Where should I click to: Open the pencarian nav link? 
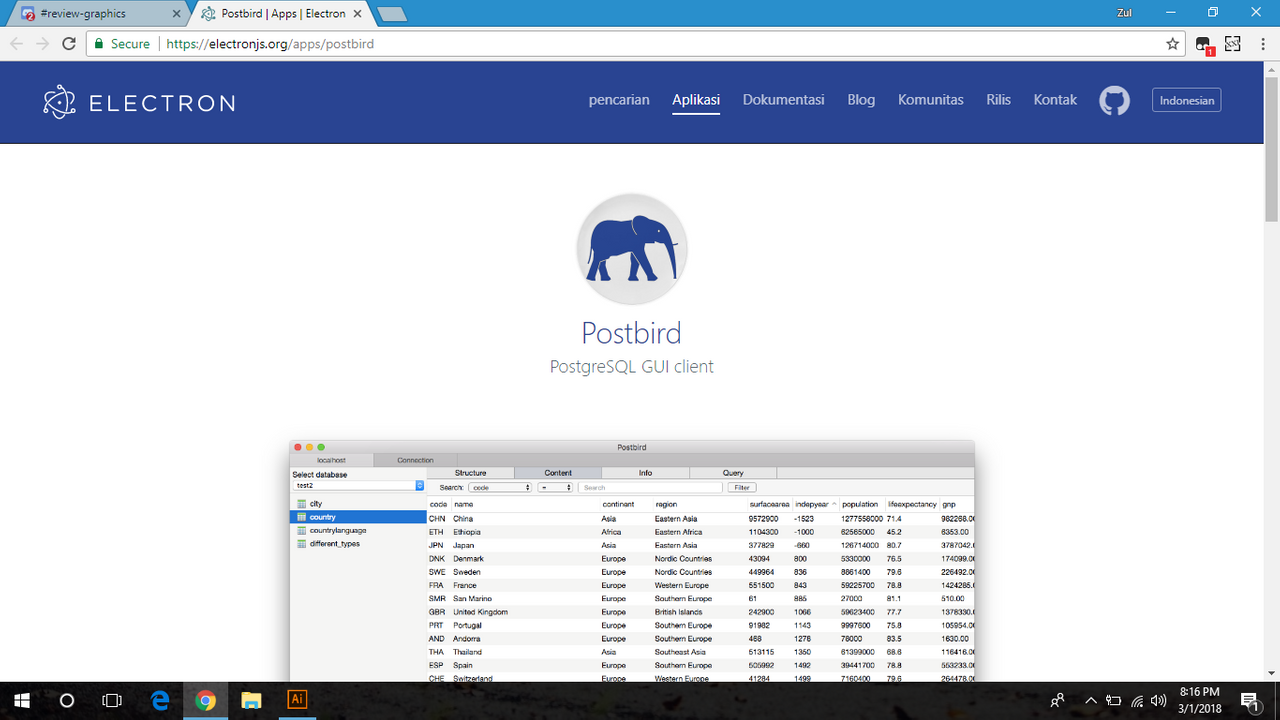point(619,100)
